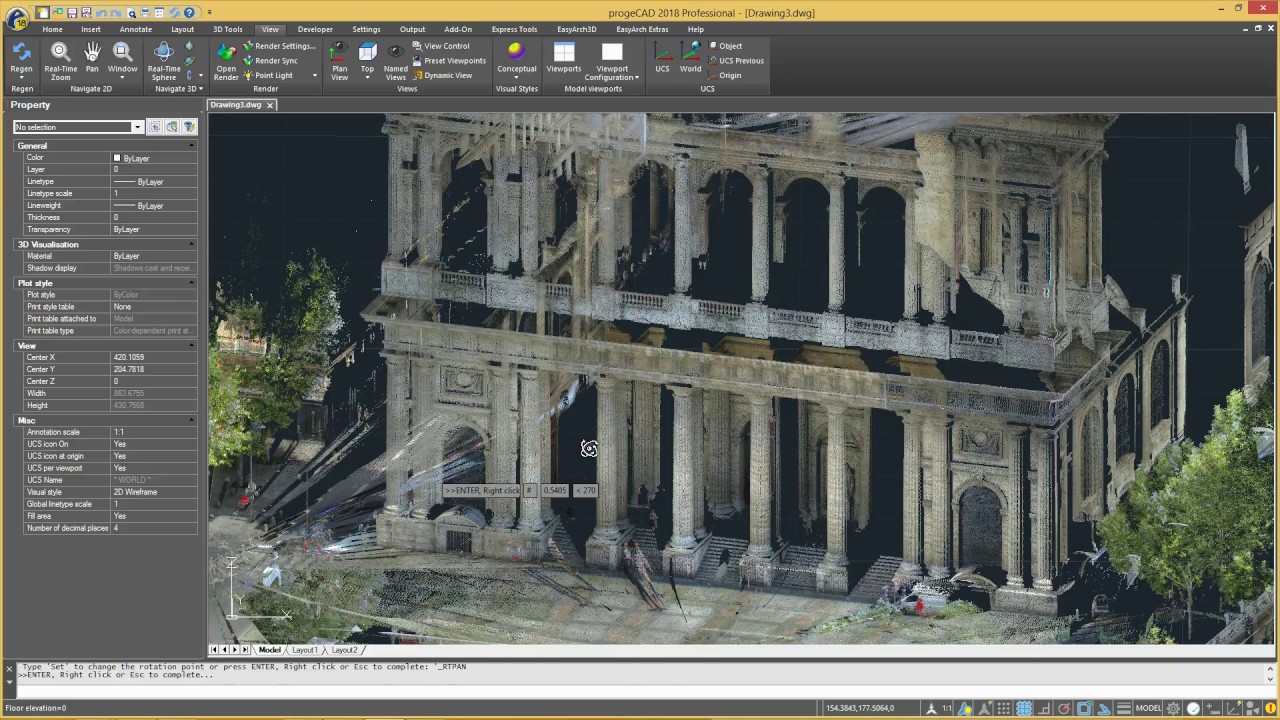Switch to Layout2 tab
The image size is (1280, 720).
[x=344, y=650]
